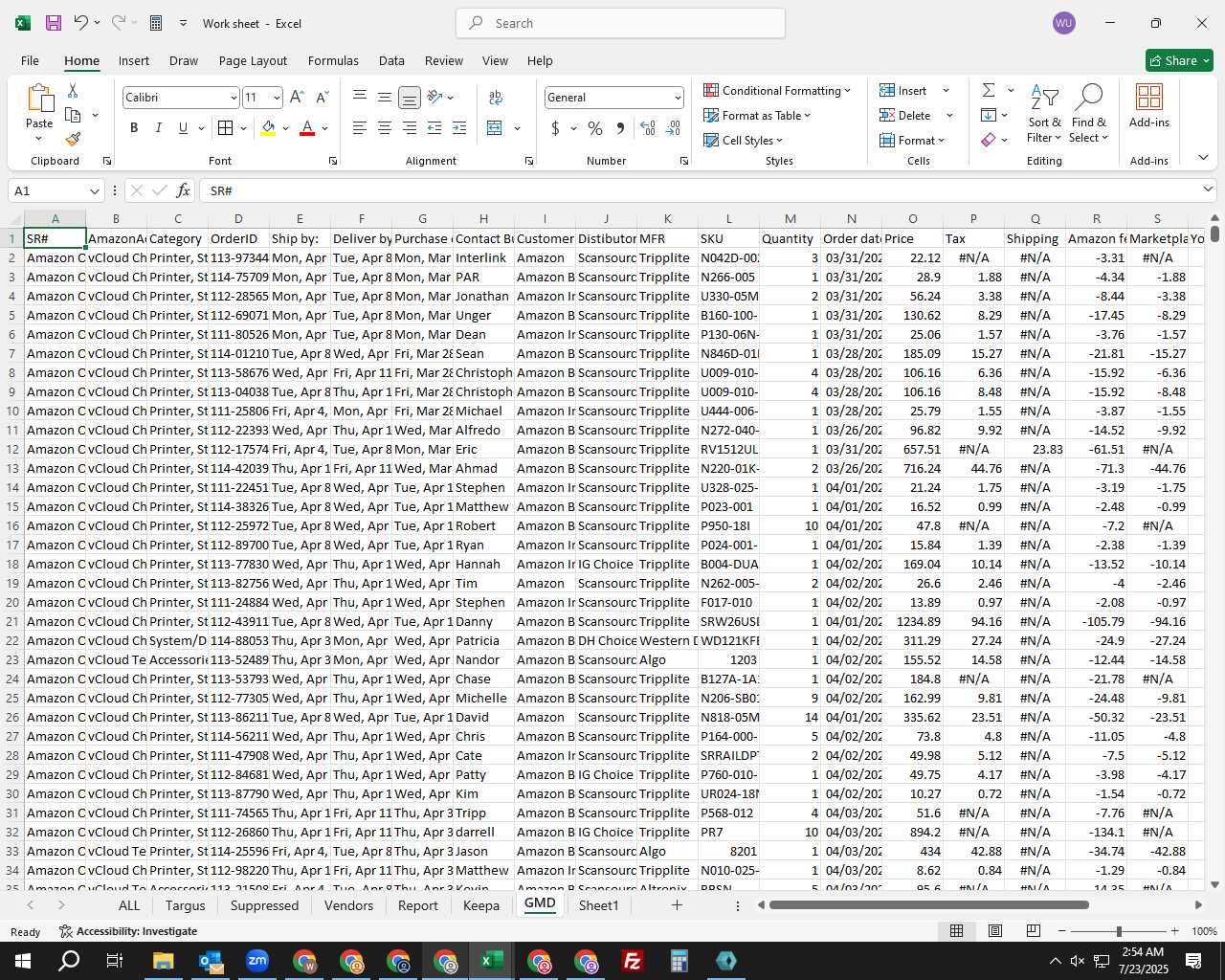Apply Comma Style format
The image size is (1225, 980).
point(620,127)
